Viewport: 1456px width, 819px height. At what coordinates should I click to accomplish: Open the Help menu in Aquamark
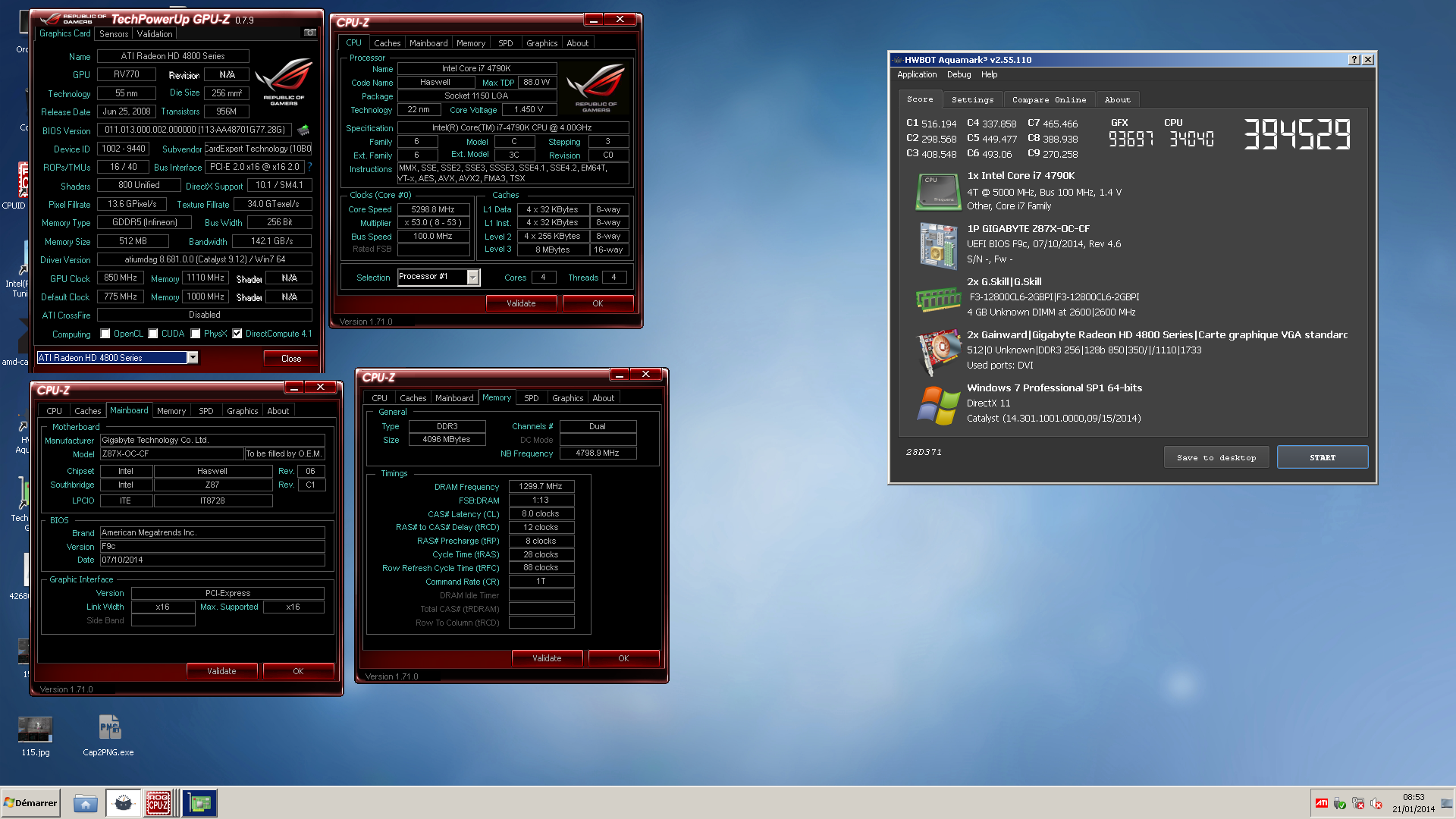point(989,74)
